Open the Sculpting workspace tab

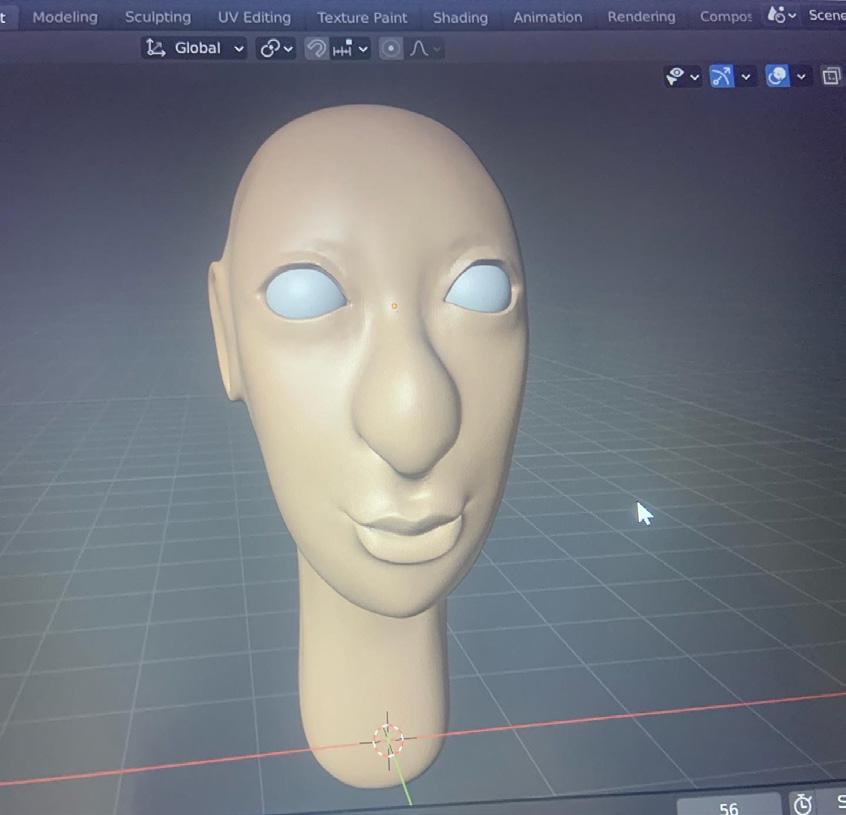tap(158, 17)
